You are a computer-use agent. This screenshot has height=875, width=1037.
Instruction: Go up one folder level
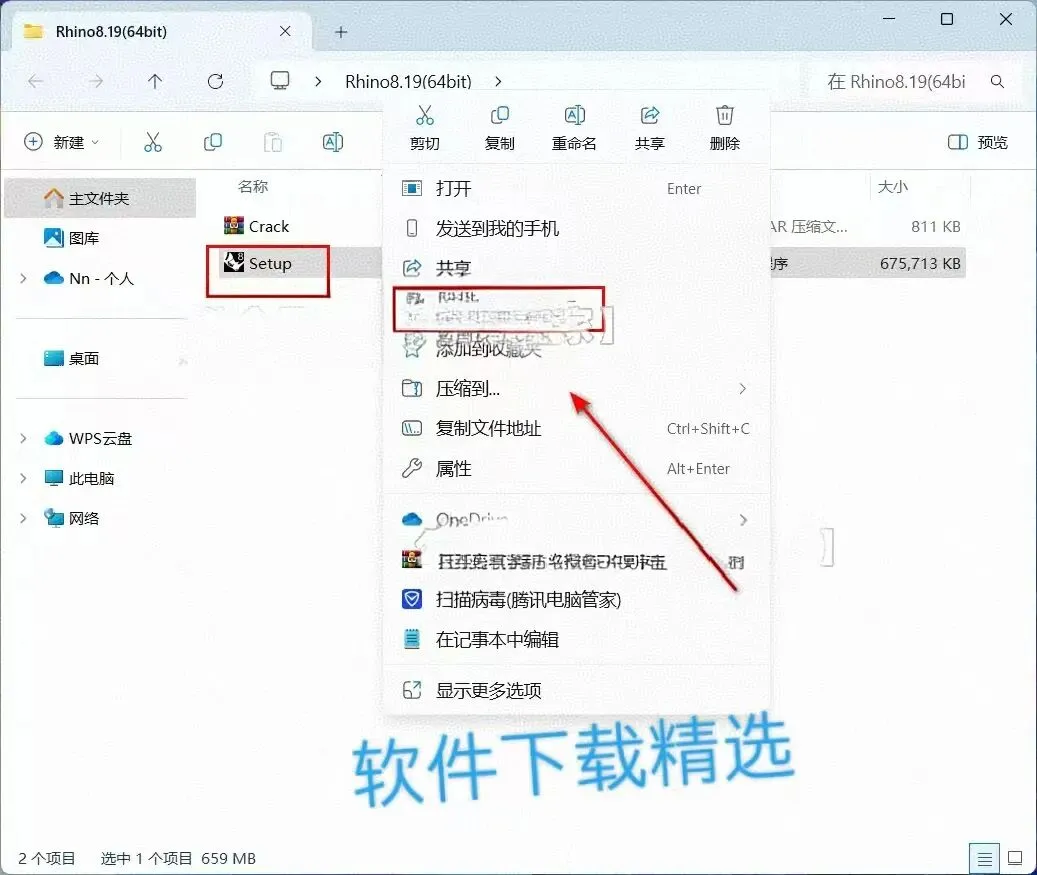(x=155, y=81)
